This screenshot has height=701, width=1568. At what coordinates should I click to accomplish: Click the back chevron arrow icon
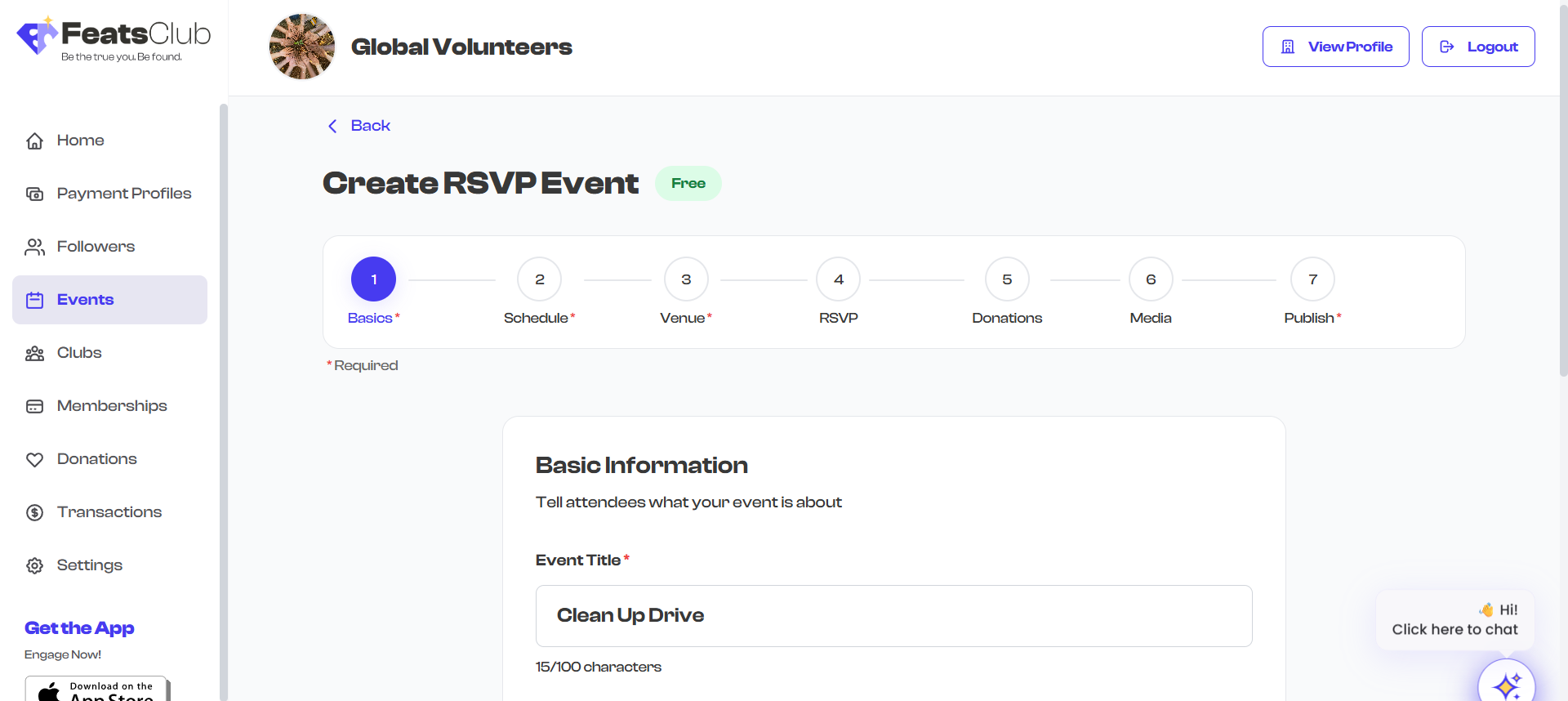[332, 126]
